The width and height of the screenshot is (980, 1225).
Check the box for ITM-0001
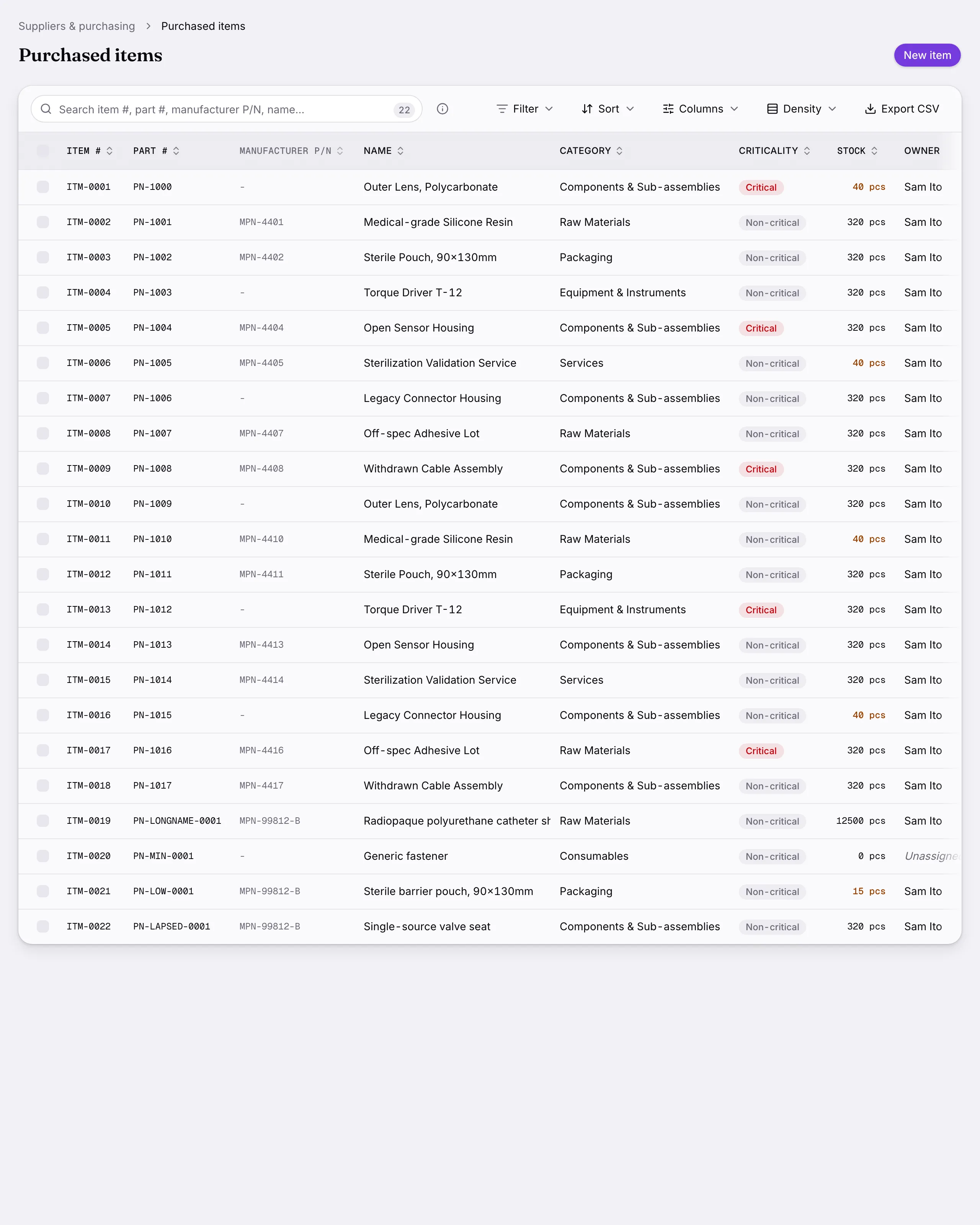pyautogui.click(x=42, y=187)
